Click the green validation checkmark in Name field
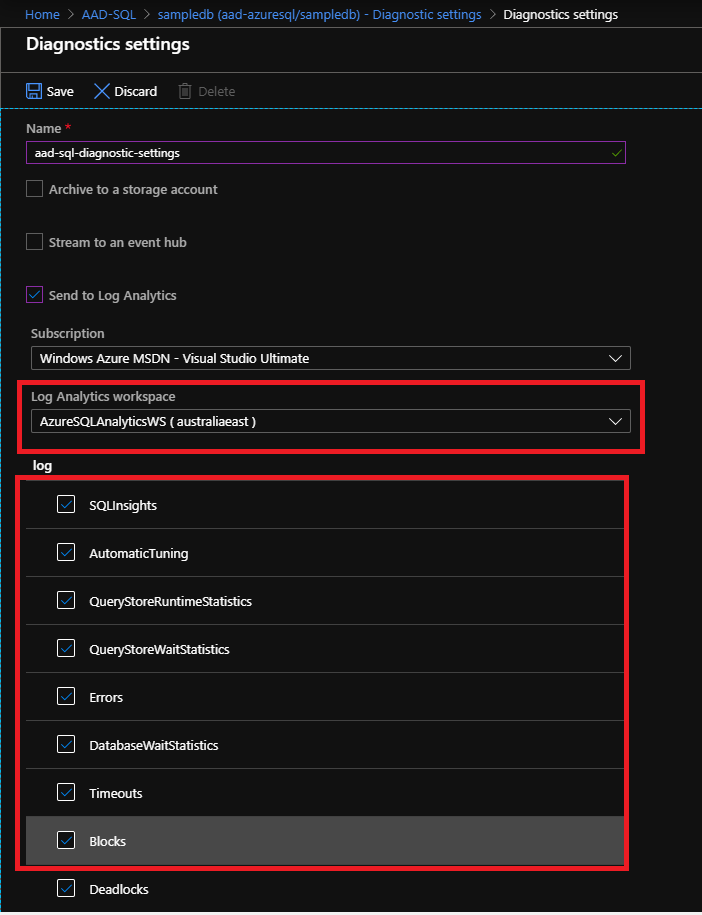702x915 pixels. 617,152
